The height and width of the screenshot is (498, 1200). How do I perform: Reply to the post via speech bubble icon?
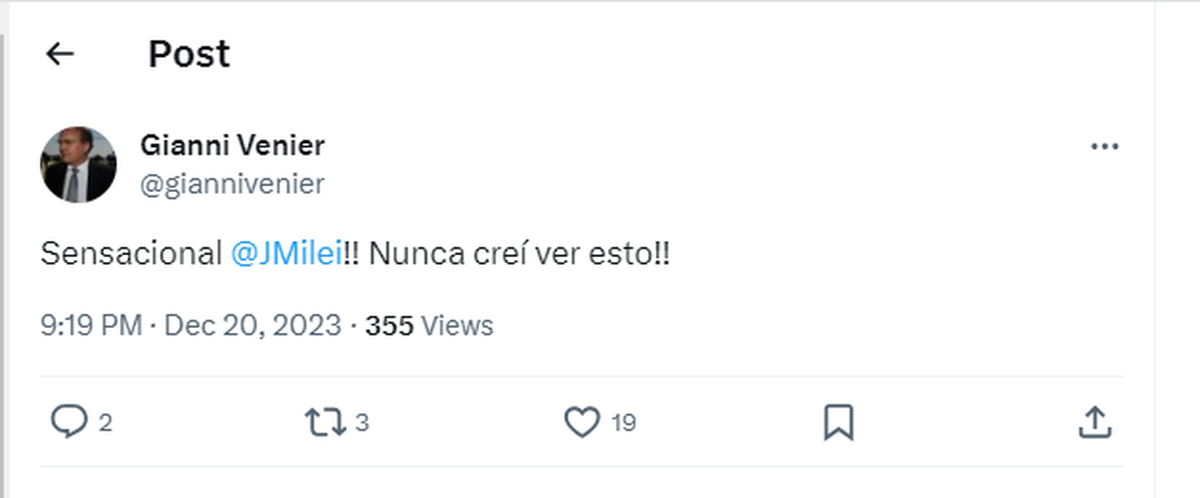[x=68, y=422]
